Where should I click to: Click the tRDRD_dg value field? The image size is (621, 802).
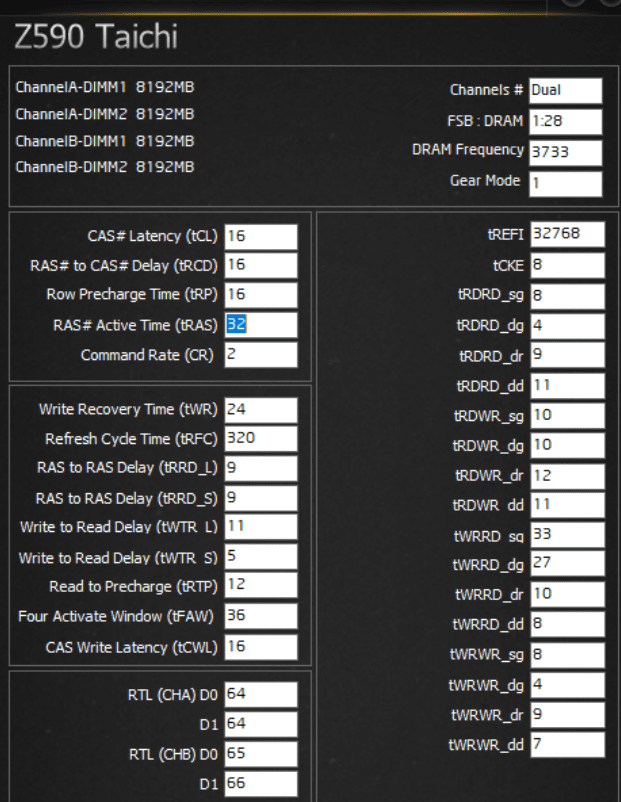[567, 326]
